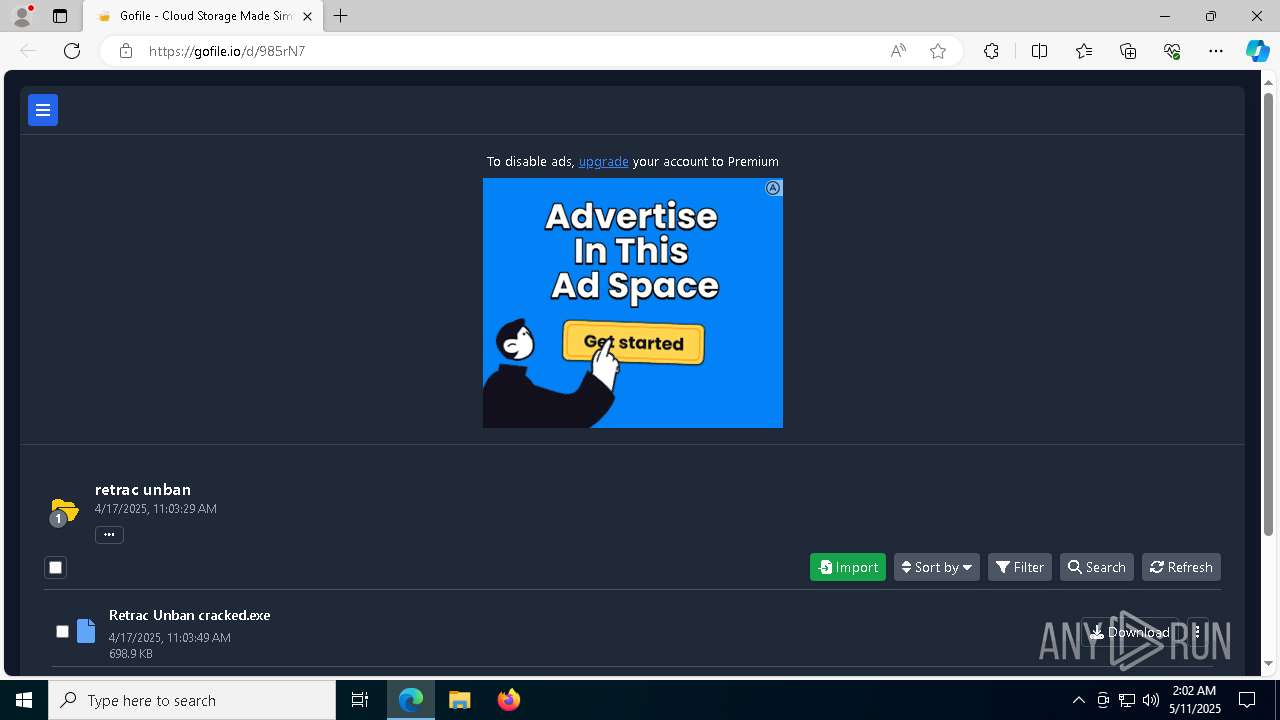
Task: Open the notifications center icon
Action: click(x=1247, y=700)
